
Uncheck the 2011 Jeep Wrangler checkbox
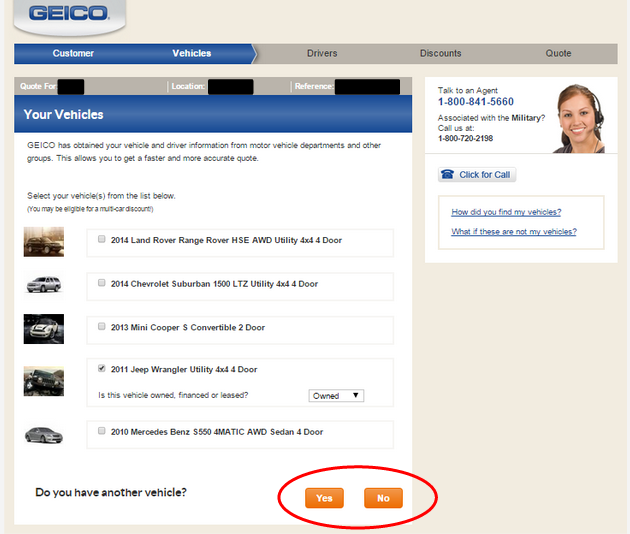pos(102,368)
